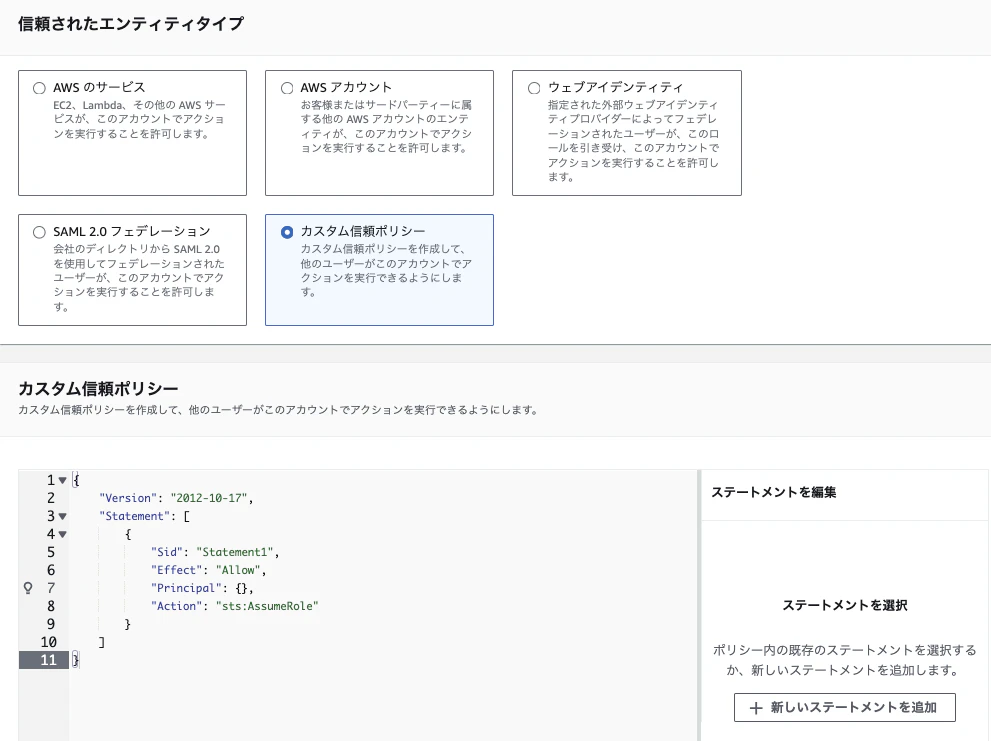Click the "Action" key on line 8
The width and height of the screenshot is (991, 741).
(x=176, y=606)
